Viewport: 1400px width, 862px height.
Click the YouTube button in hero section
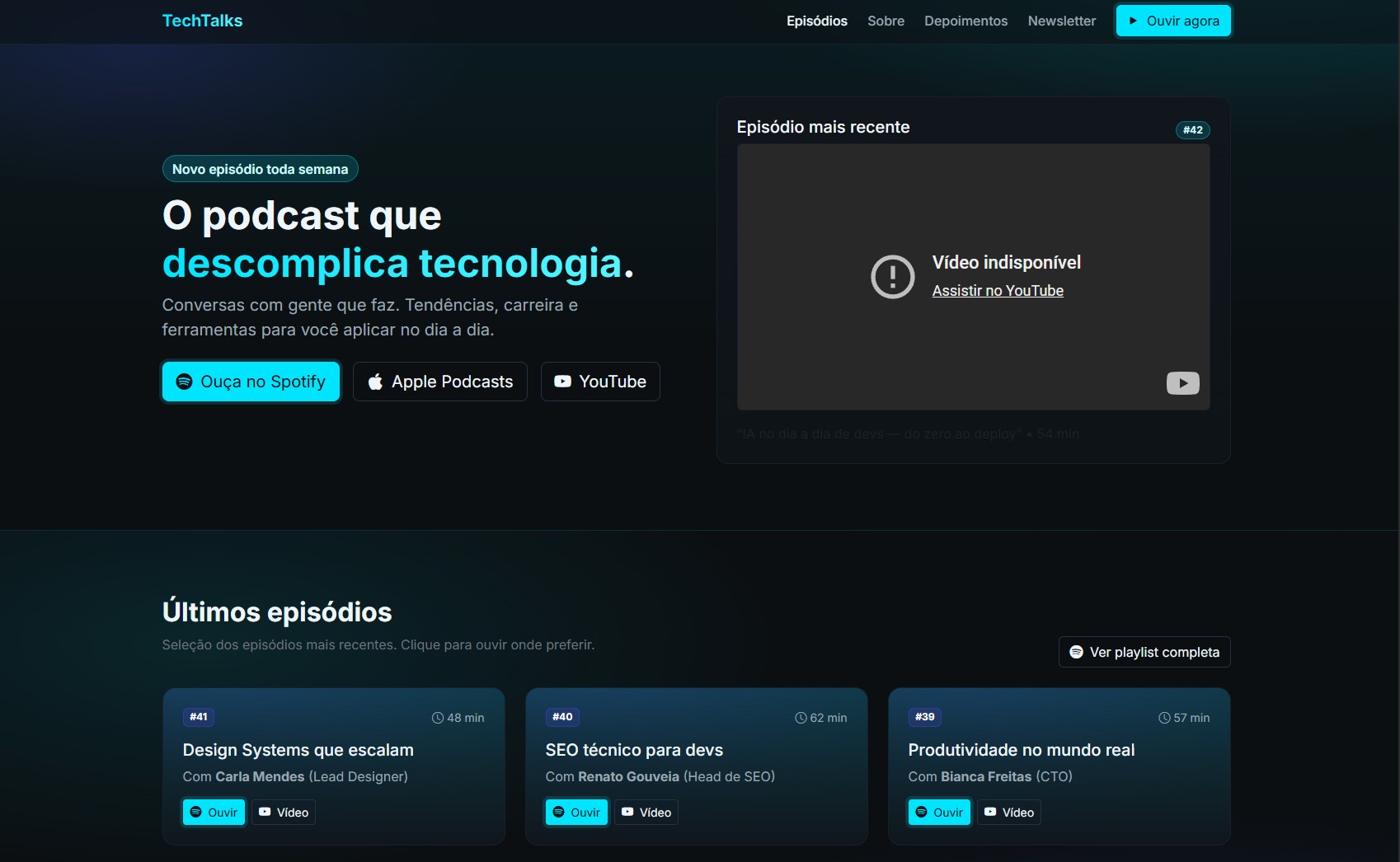click(599, 382)
